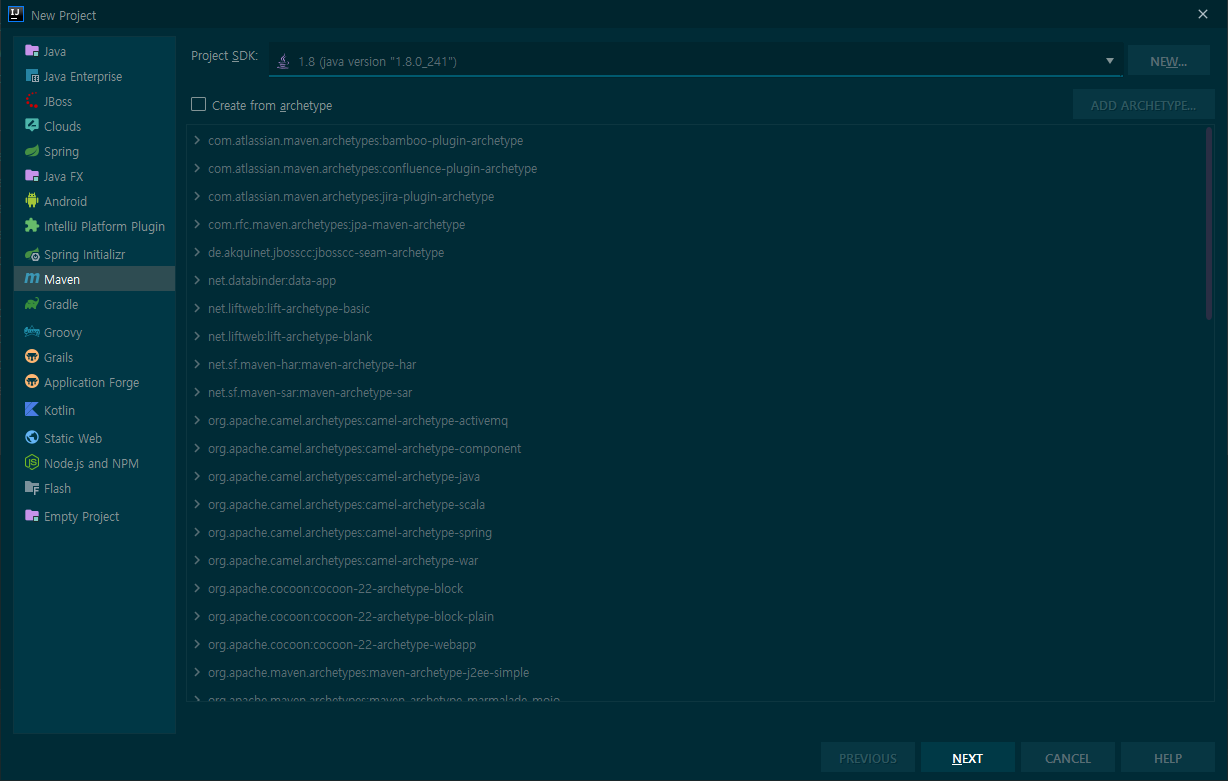Click the Spring Initializr icon
Screen dimensions: 1228x781
tap(32, 254)
